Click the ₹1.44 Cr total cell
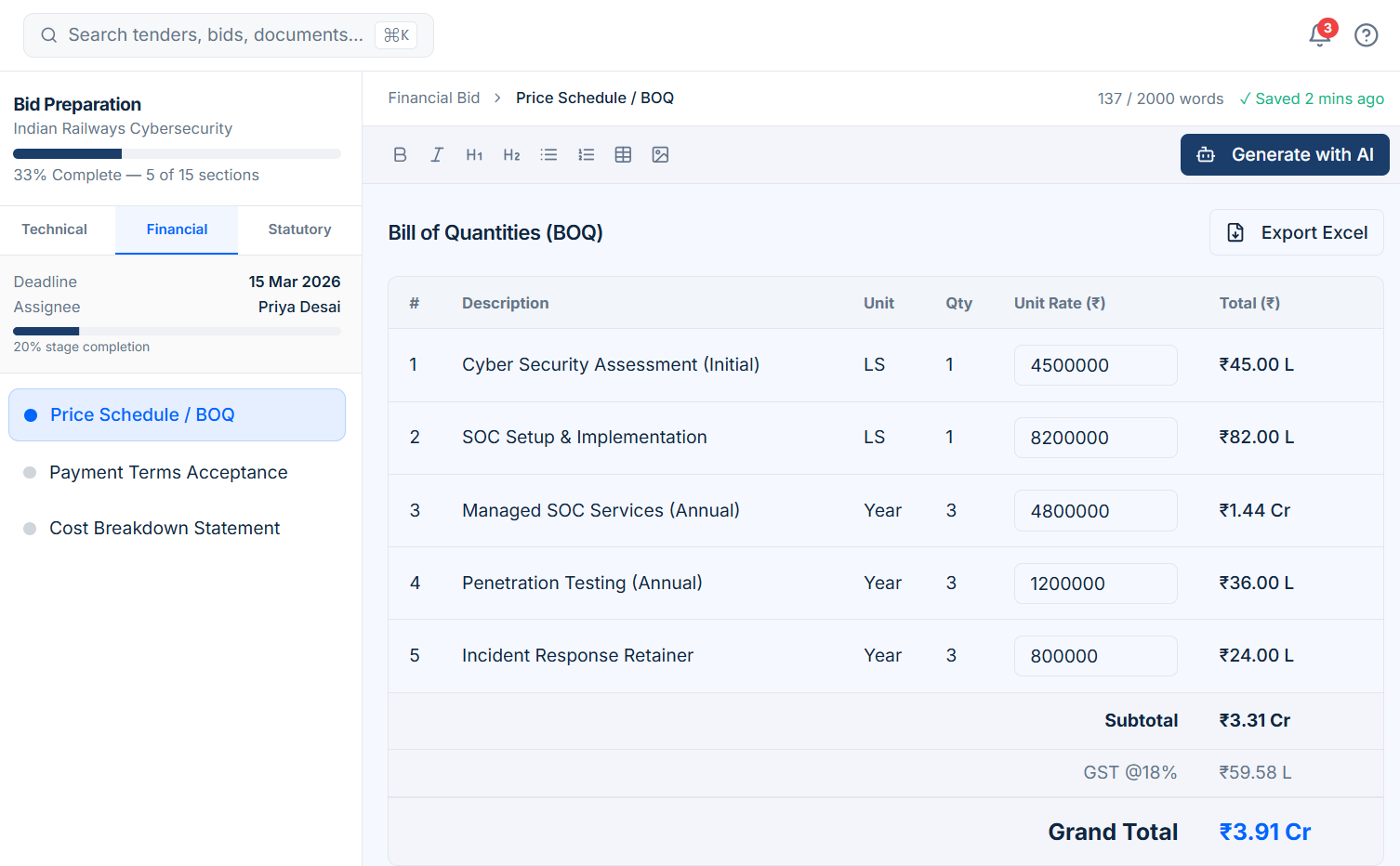 pyautogui.click(x=1255, y=510)
